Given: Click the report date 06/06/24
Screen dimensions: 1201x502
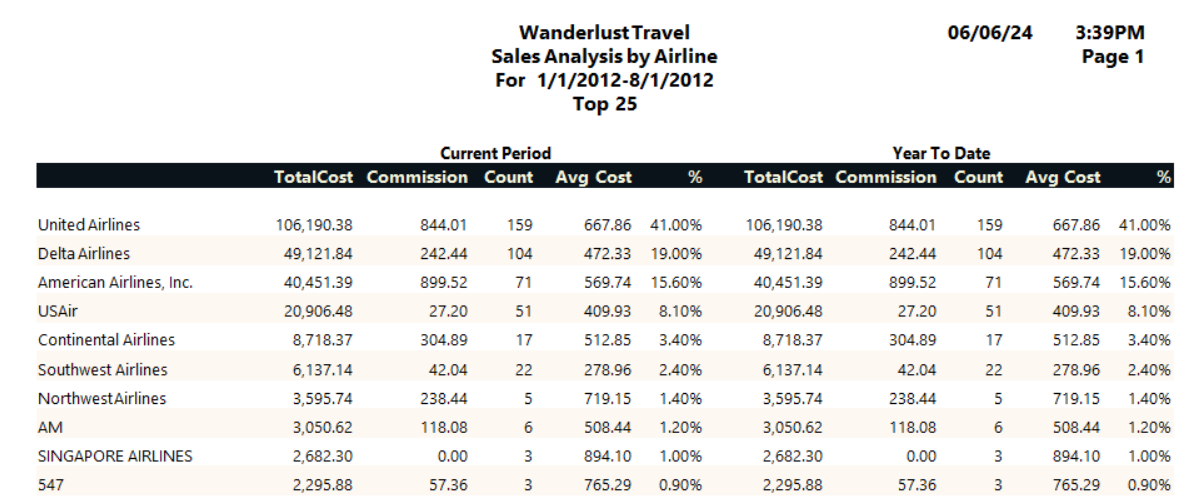Looking at the screenshot, I should click(x=990, y=33).
